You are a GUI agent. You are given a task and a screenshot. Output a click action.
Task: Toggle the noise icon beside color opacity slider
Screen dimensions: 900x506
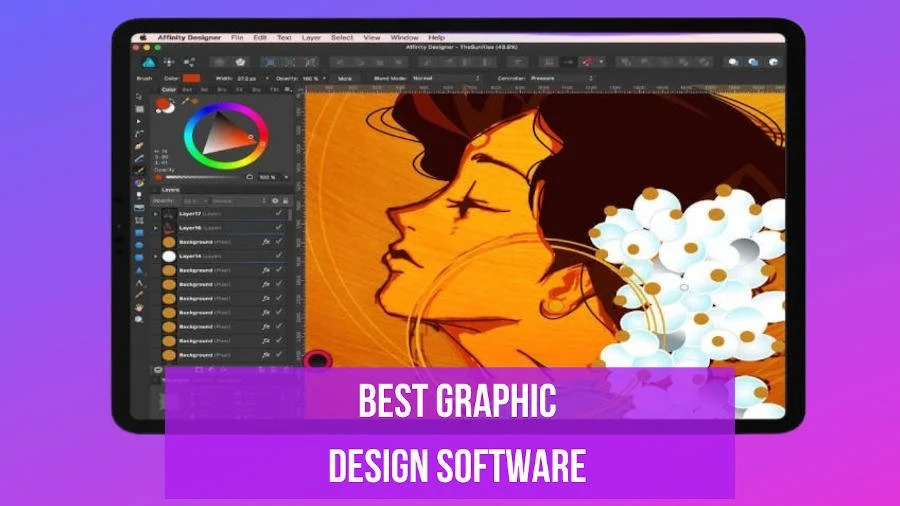click(x=249, y=177)
